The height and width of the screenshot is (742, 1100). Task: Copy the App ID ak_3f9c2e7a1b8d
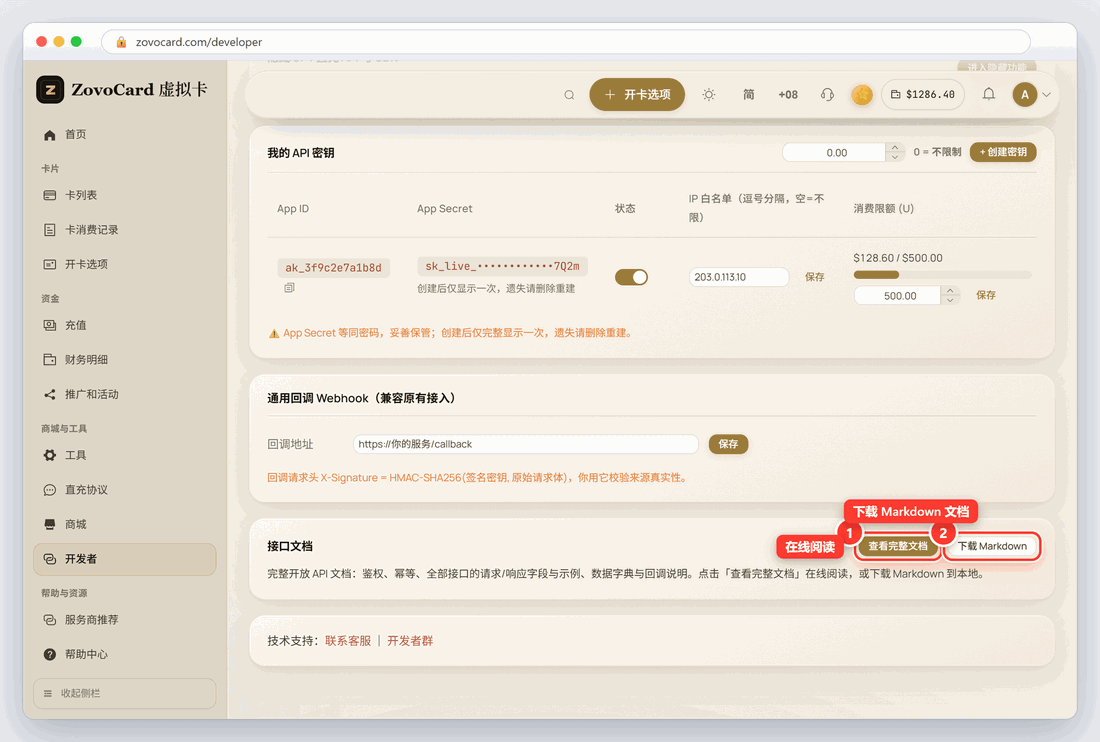tap(289, 288)
